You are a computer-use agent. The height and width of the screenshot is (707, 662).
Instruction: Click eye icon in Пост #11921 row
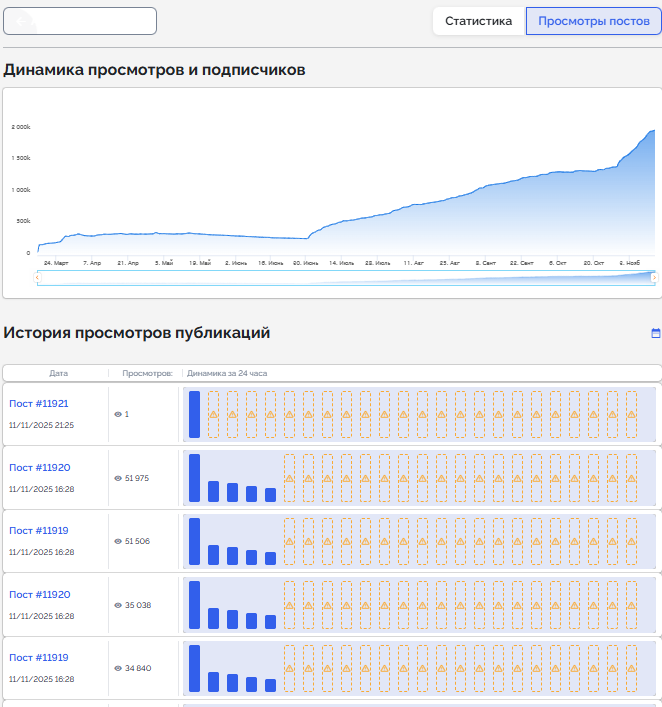pyautogui.click(x=118, y=414)
